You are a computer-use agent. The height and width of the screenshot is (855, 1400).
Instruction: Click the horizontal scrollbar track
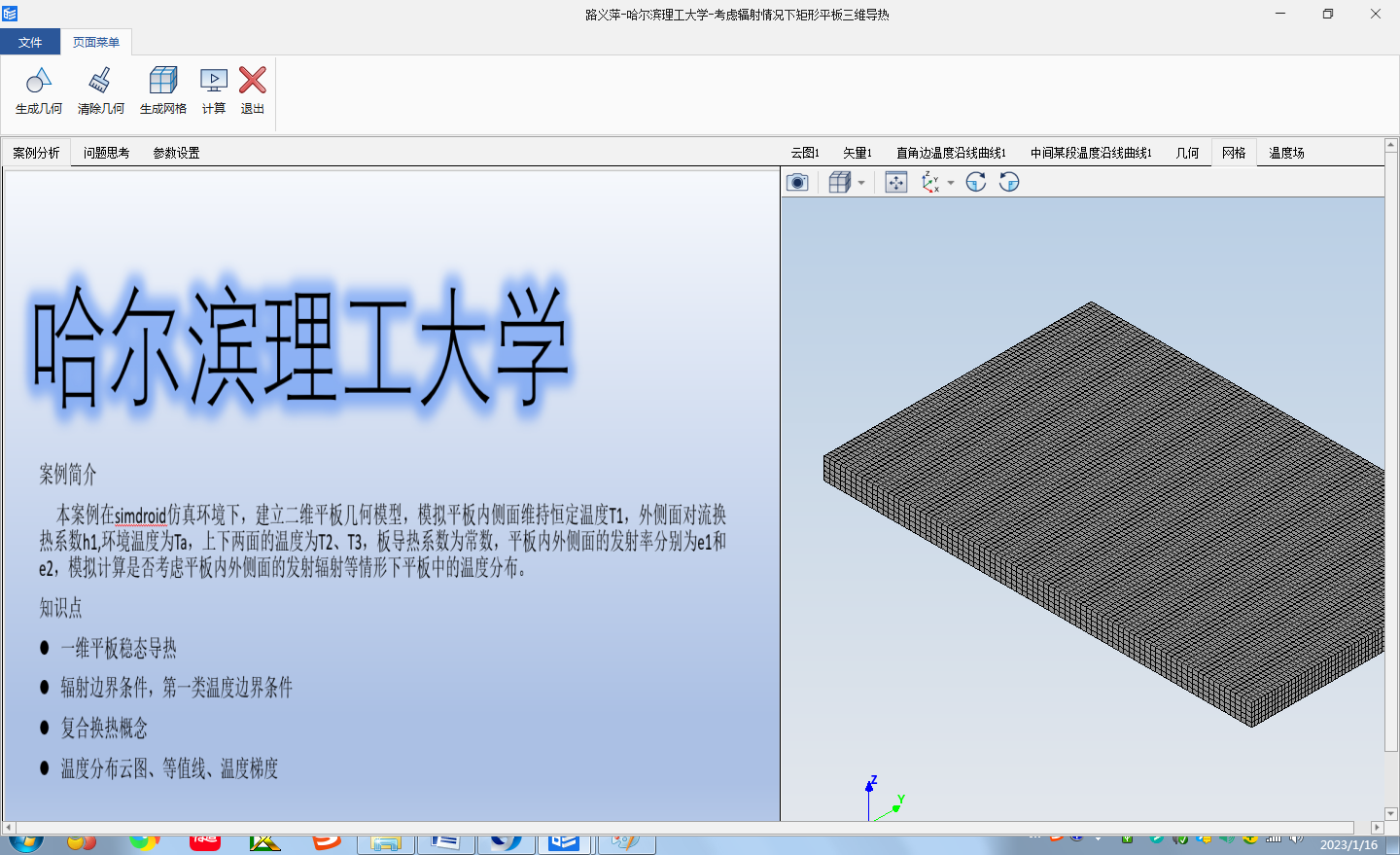(692, 828)
